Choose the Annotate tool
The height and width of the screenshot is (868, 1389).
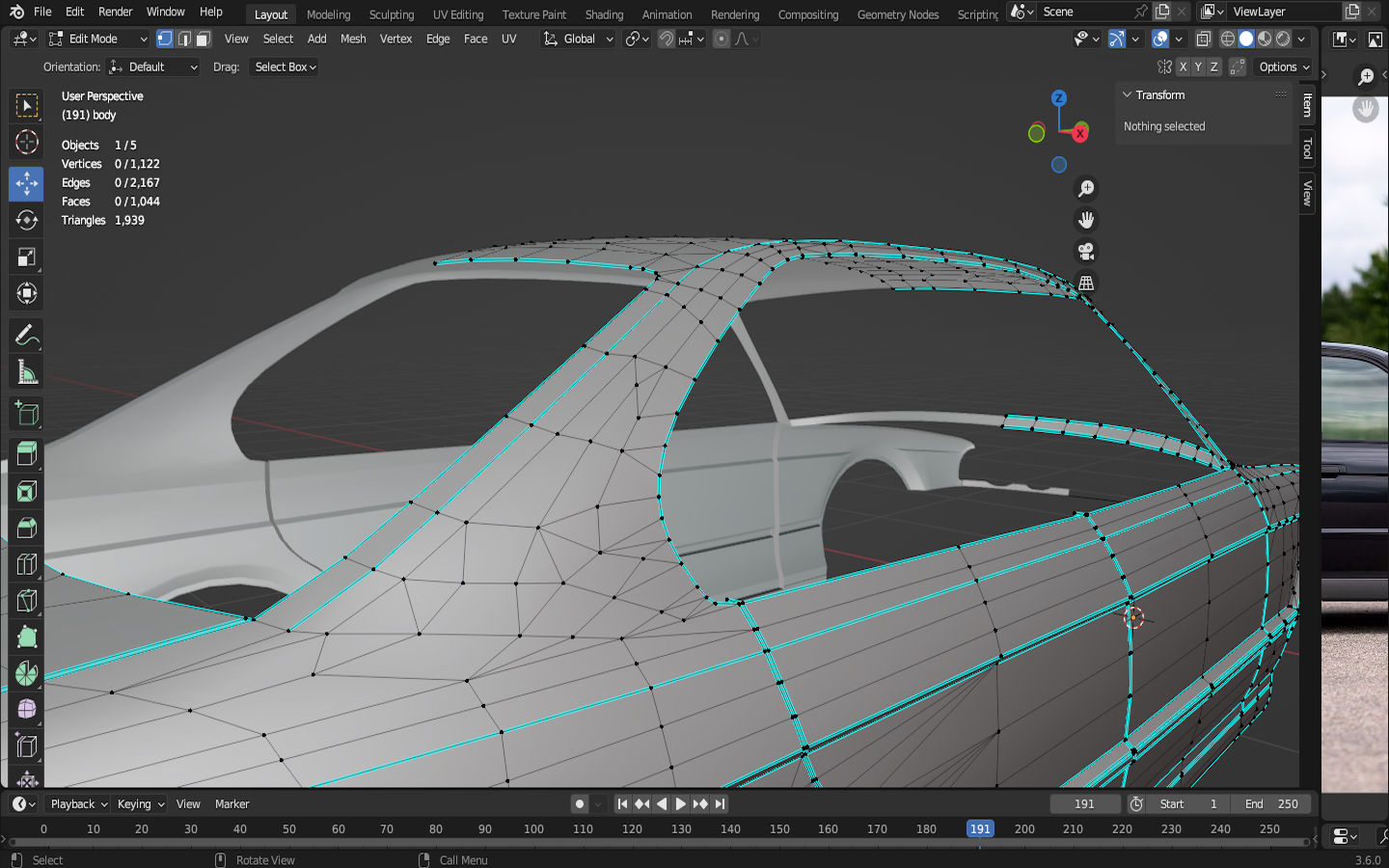[26, 336]
